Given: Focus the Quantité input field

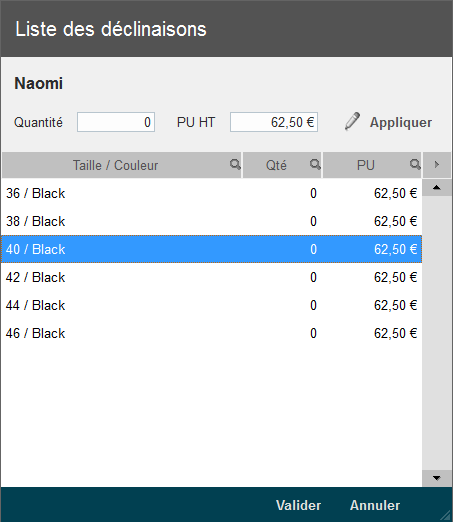Looking at the screenshot, I should pyautogui.click(x=116, y=122).
